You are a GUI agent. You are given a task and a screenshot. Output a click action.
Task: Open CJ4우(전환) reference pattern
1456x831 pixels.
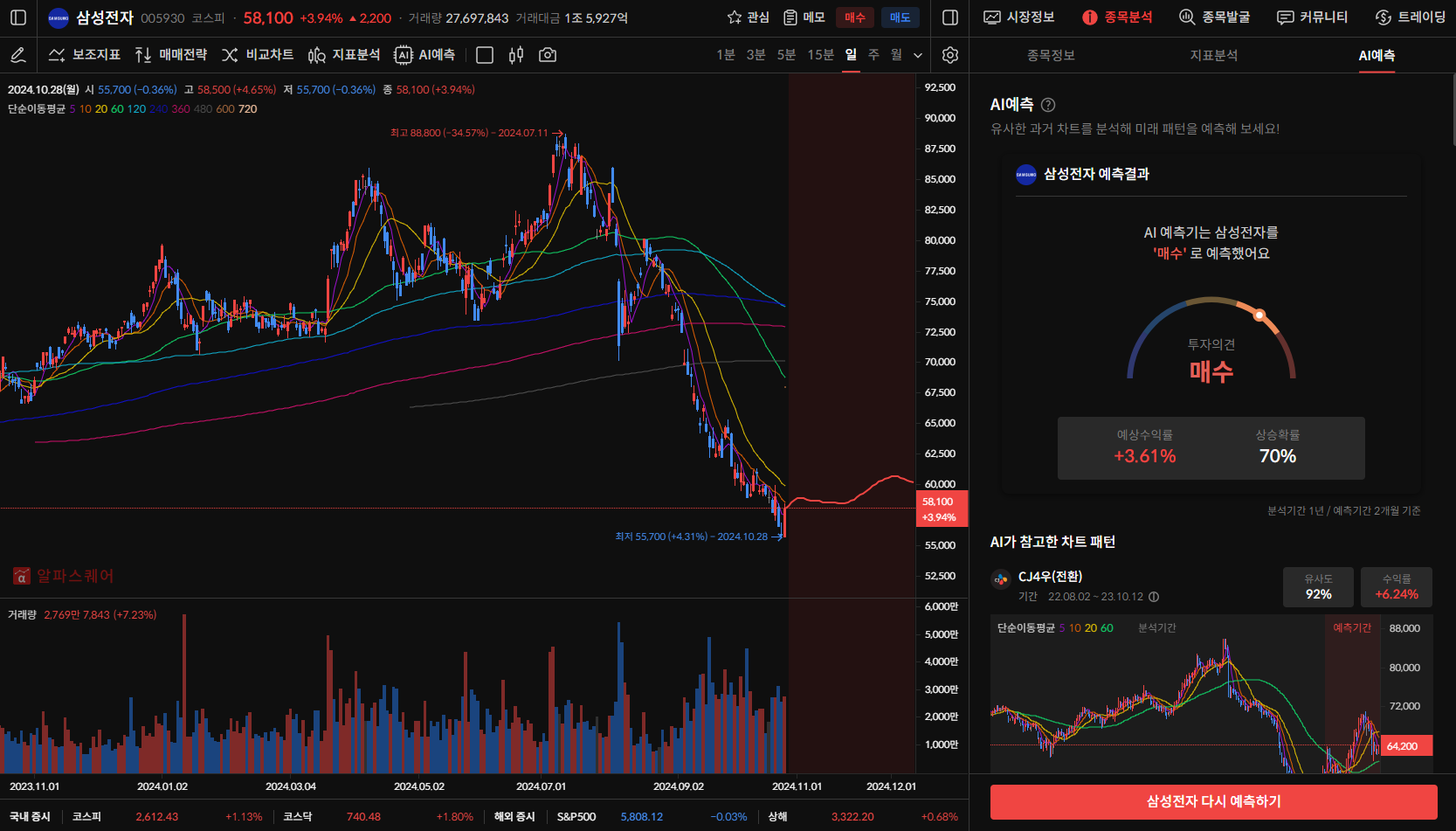pyautogui.click(x=1050, y=577)
